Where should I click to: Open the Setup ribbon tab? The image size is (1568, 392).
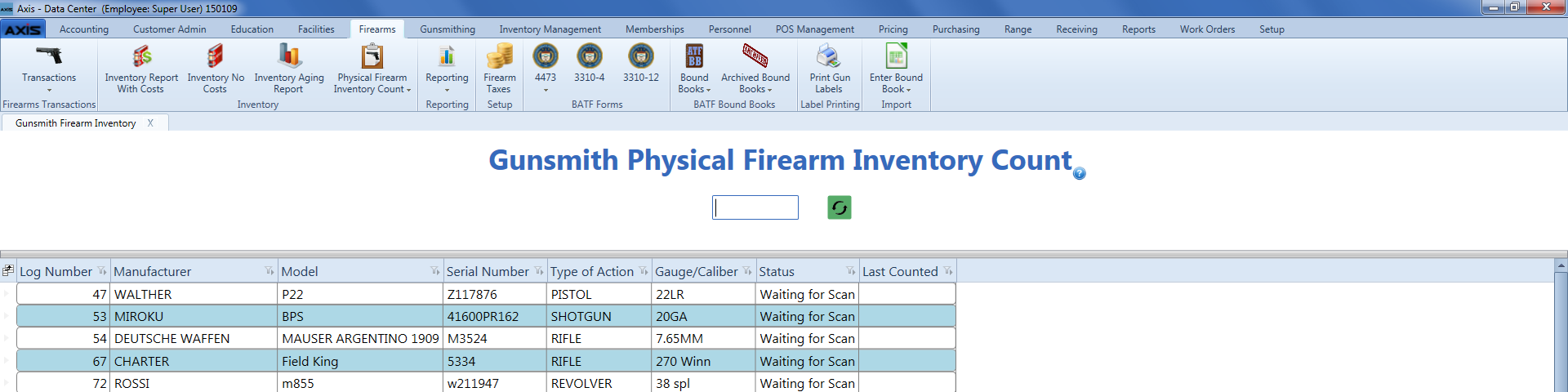coord(1272,29)
